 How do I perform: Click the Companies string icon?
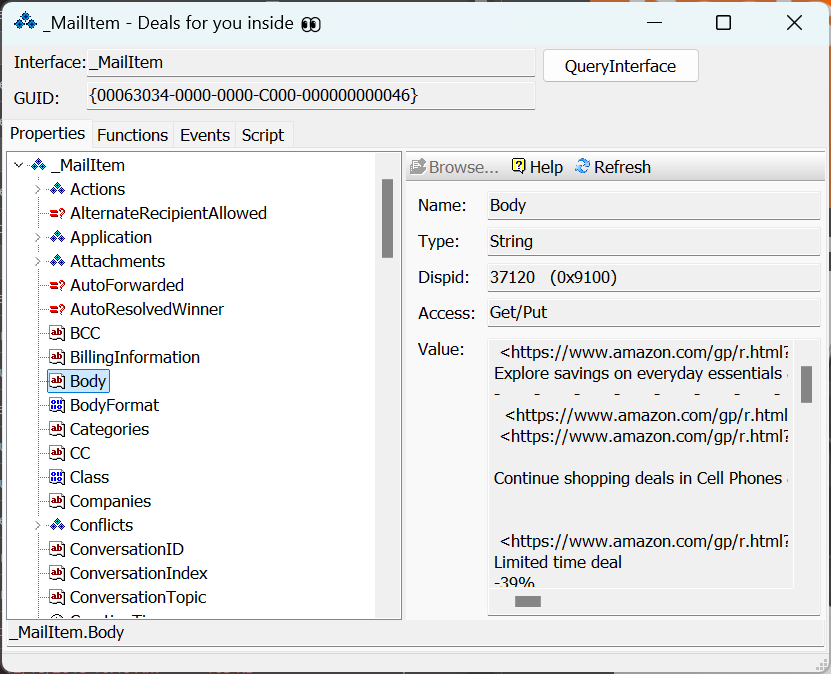click(57, 501)
